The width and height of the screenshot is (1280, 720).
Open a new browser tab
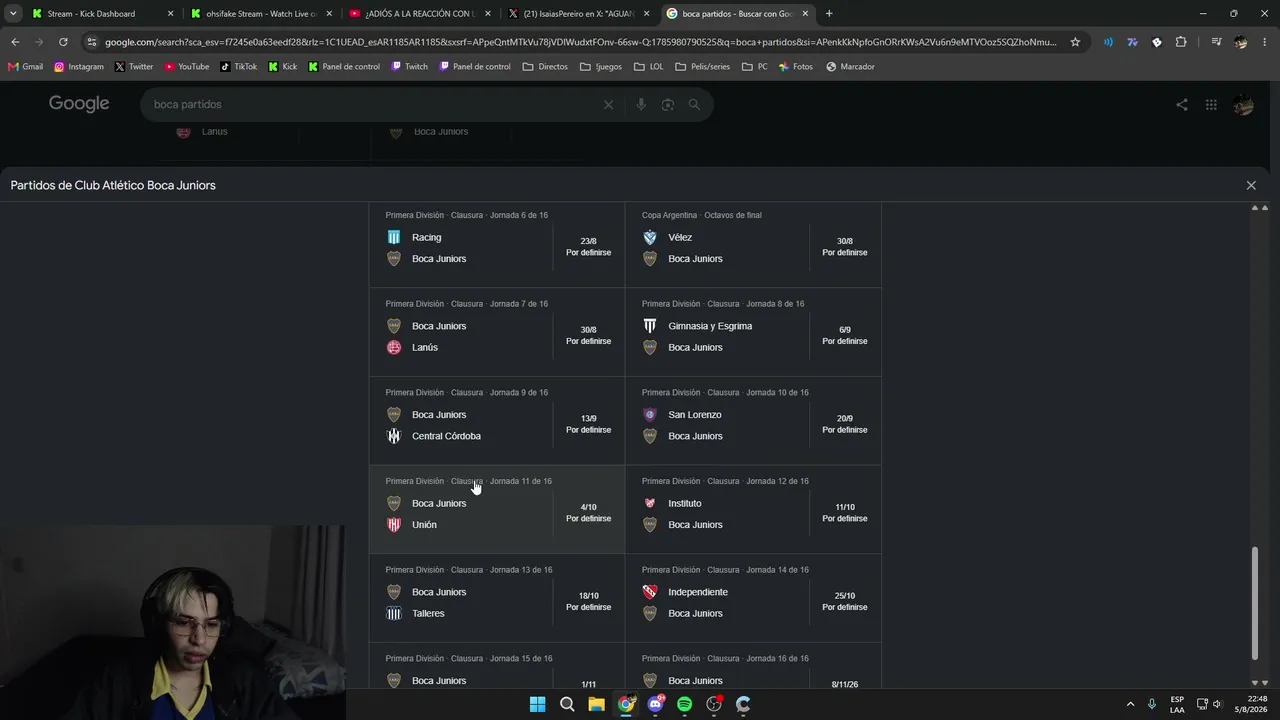(829, 14)
